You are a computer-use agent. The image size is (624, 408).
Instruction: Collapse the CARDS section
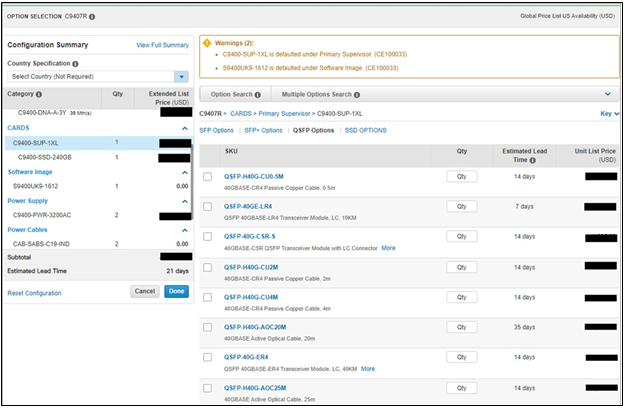tap(185, 128)
